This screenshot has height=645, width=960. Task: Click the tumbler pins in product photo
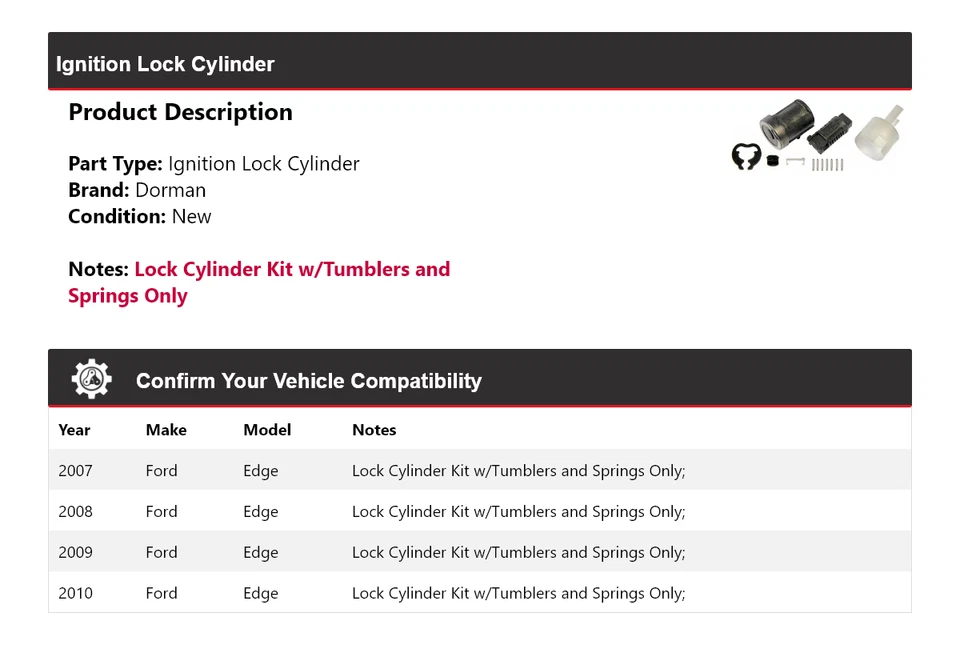[x=827, y=165]
